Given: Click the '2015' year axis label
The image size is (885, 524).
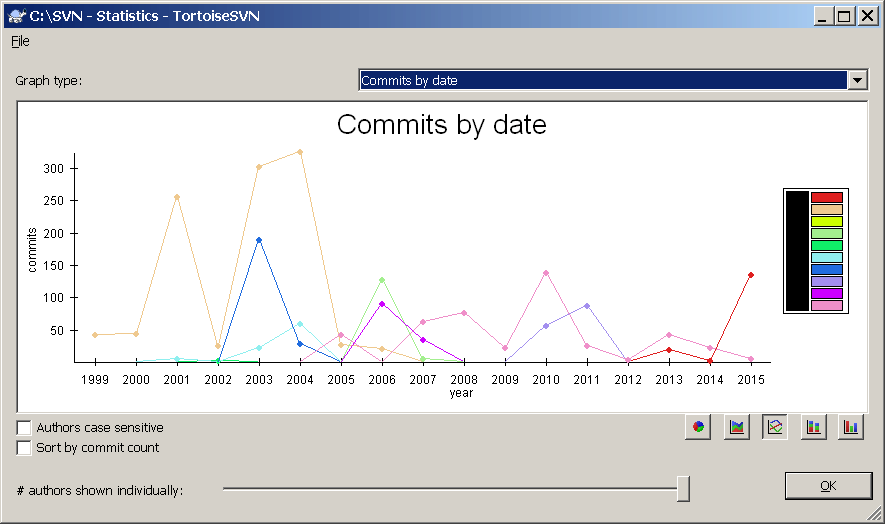Looking at the screenshot, I should click(751, 380).
